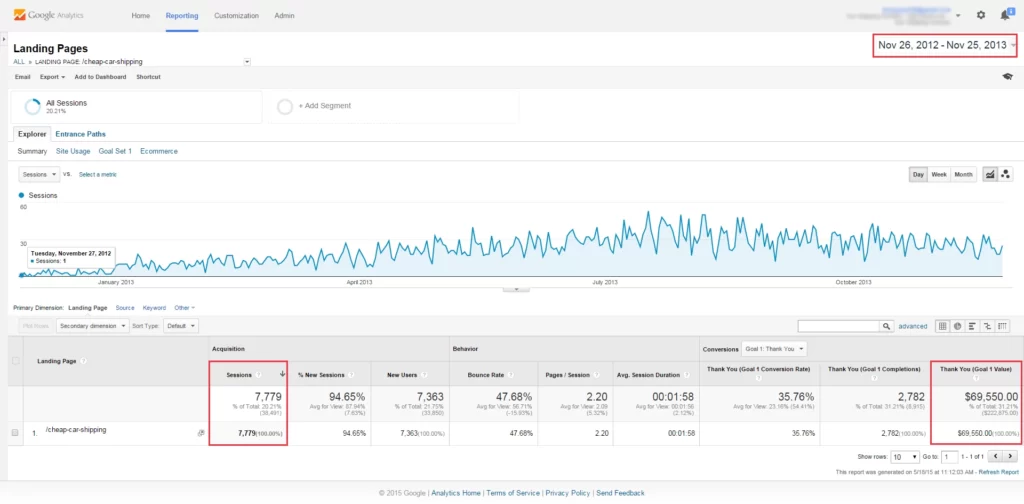
Task: Set graph interval to Week
Action: coord(939,174)
